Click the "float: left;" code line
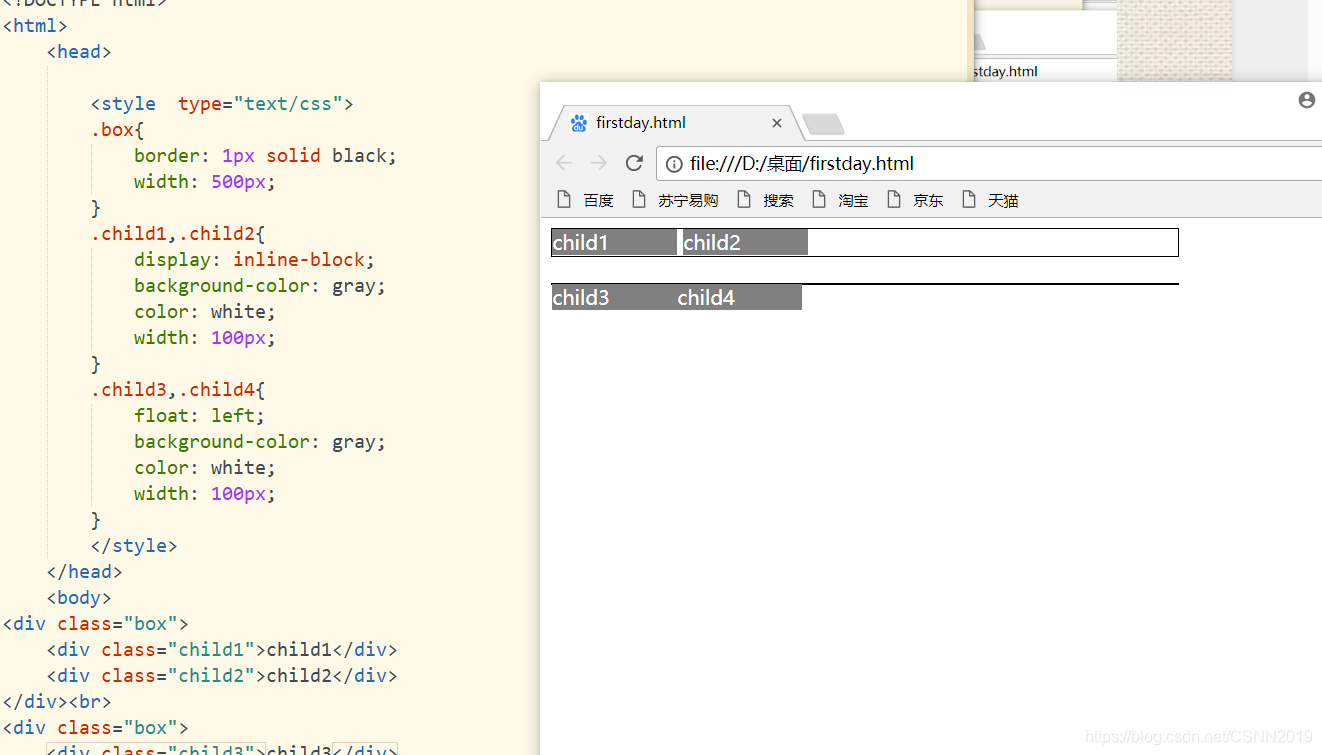Screen dimensions: 1322x755 point(200,416)
